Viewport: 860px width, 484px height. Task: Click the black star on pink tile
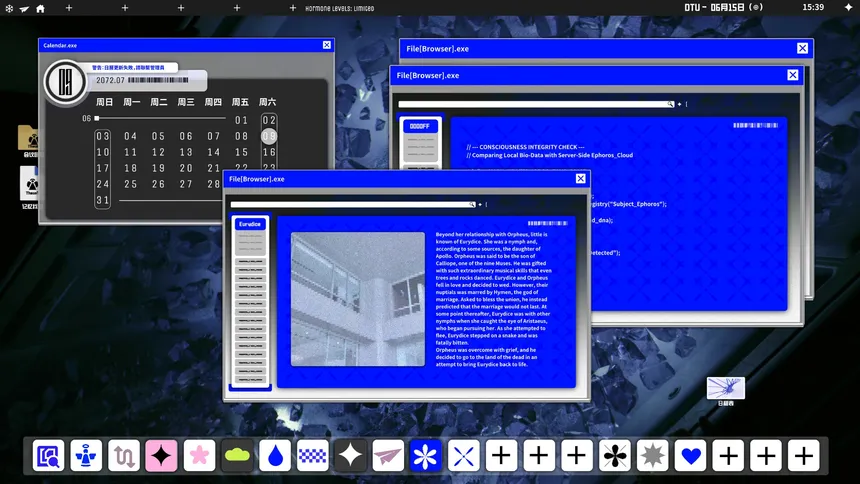tap(161, 455)
